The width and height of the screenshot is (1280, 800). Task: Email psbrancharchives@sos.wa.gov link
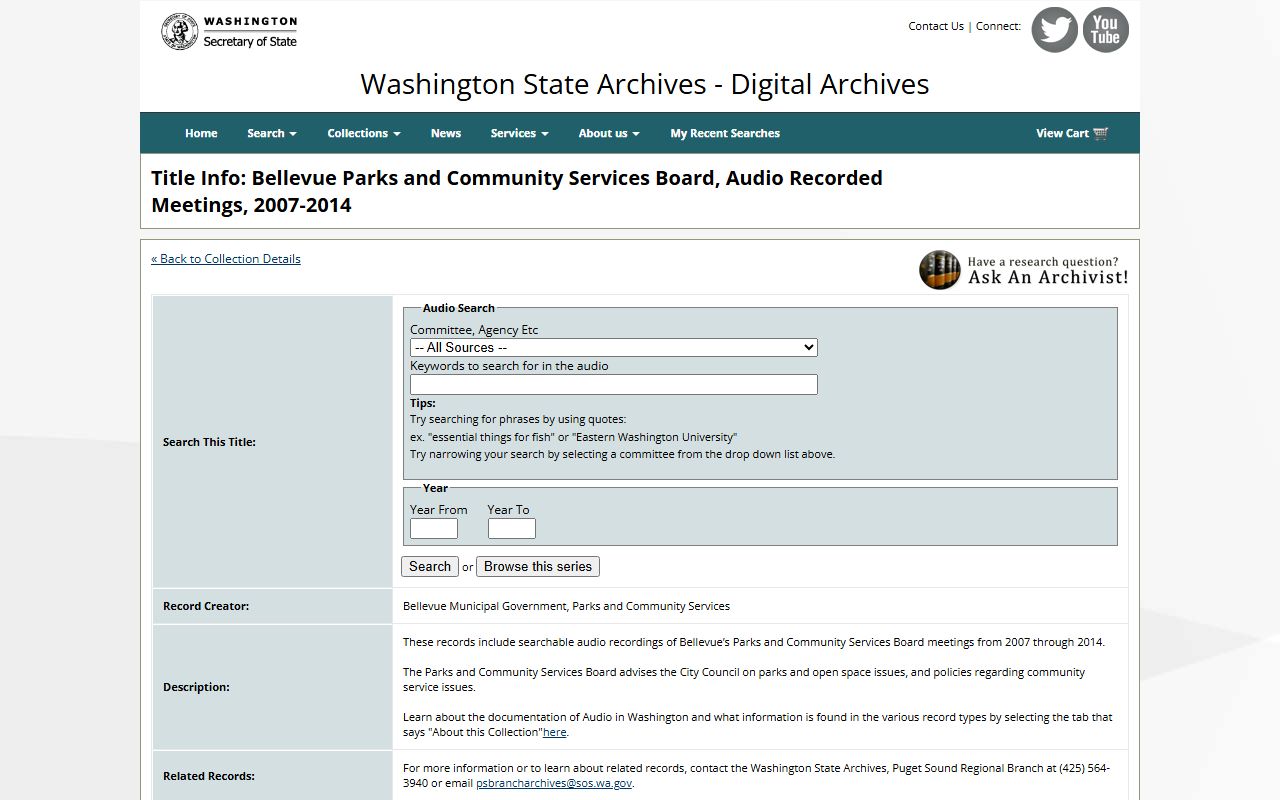point(554,783)
